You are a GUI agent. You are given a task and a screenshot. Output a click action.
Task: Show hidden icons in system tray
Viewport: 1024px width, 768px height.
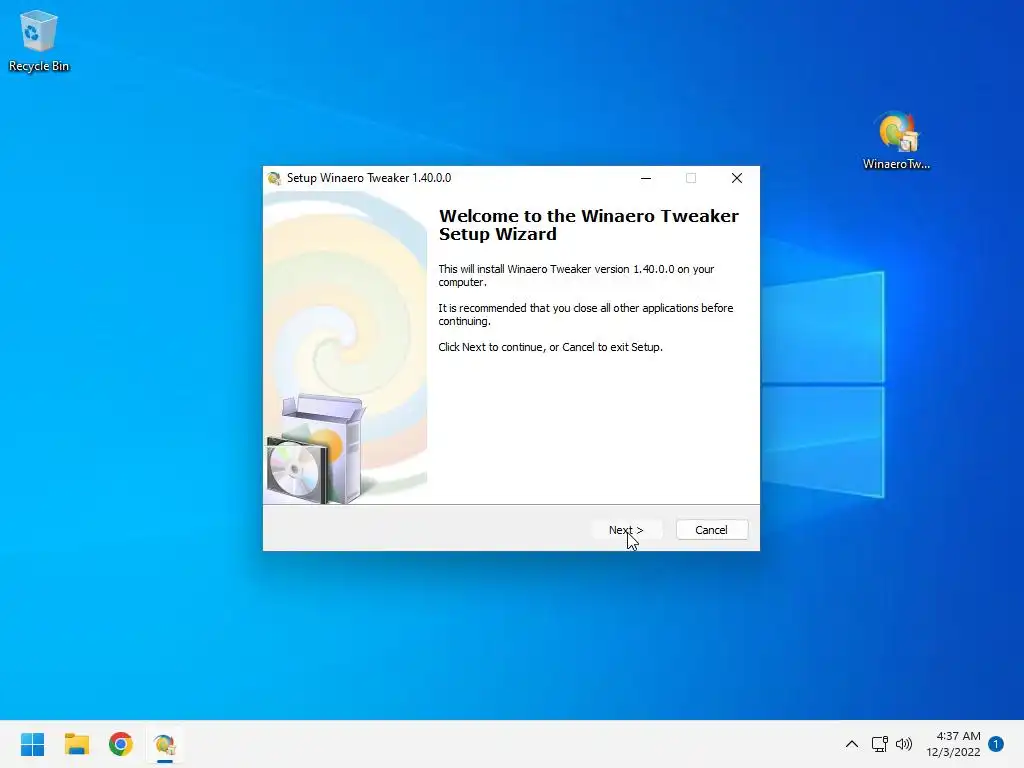pyautogui.click(x=852, y=744)
